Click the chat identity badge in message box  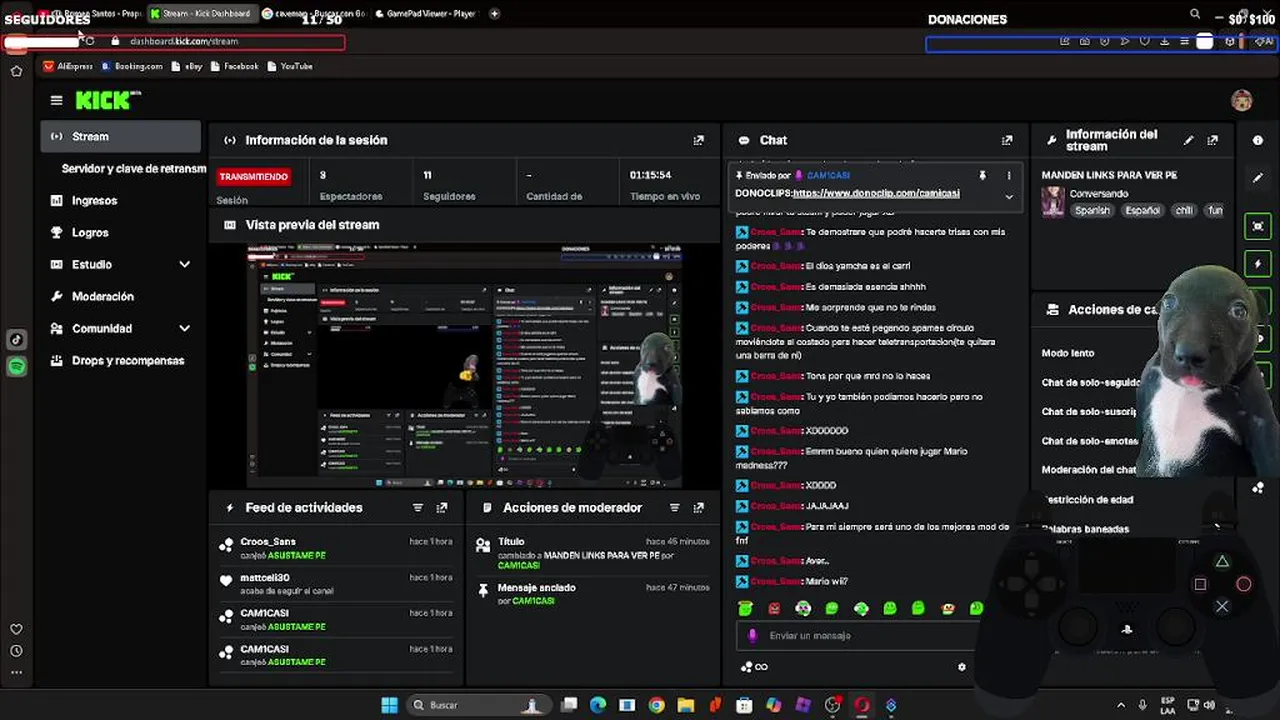tap(752, 635)
